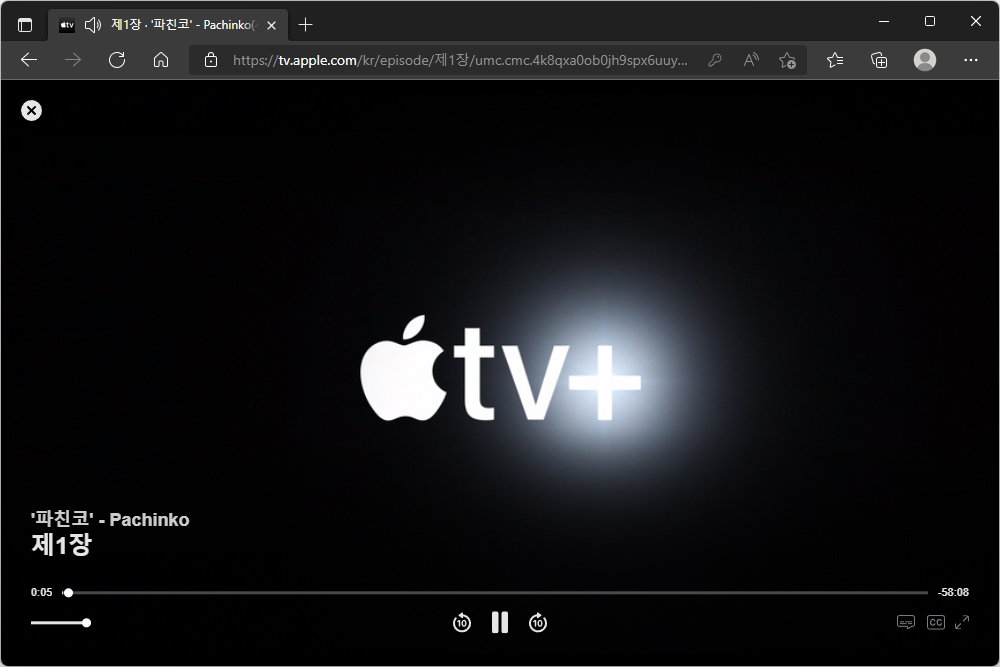The height and width of the screenshot is (667, 1000).
Task: Enter fullscreen video mode
Action: 962,622
